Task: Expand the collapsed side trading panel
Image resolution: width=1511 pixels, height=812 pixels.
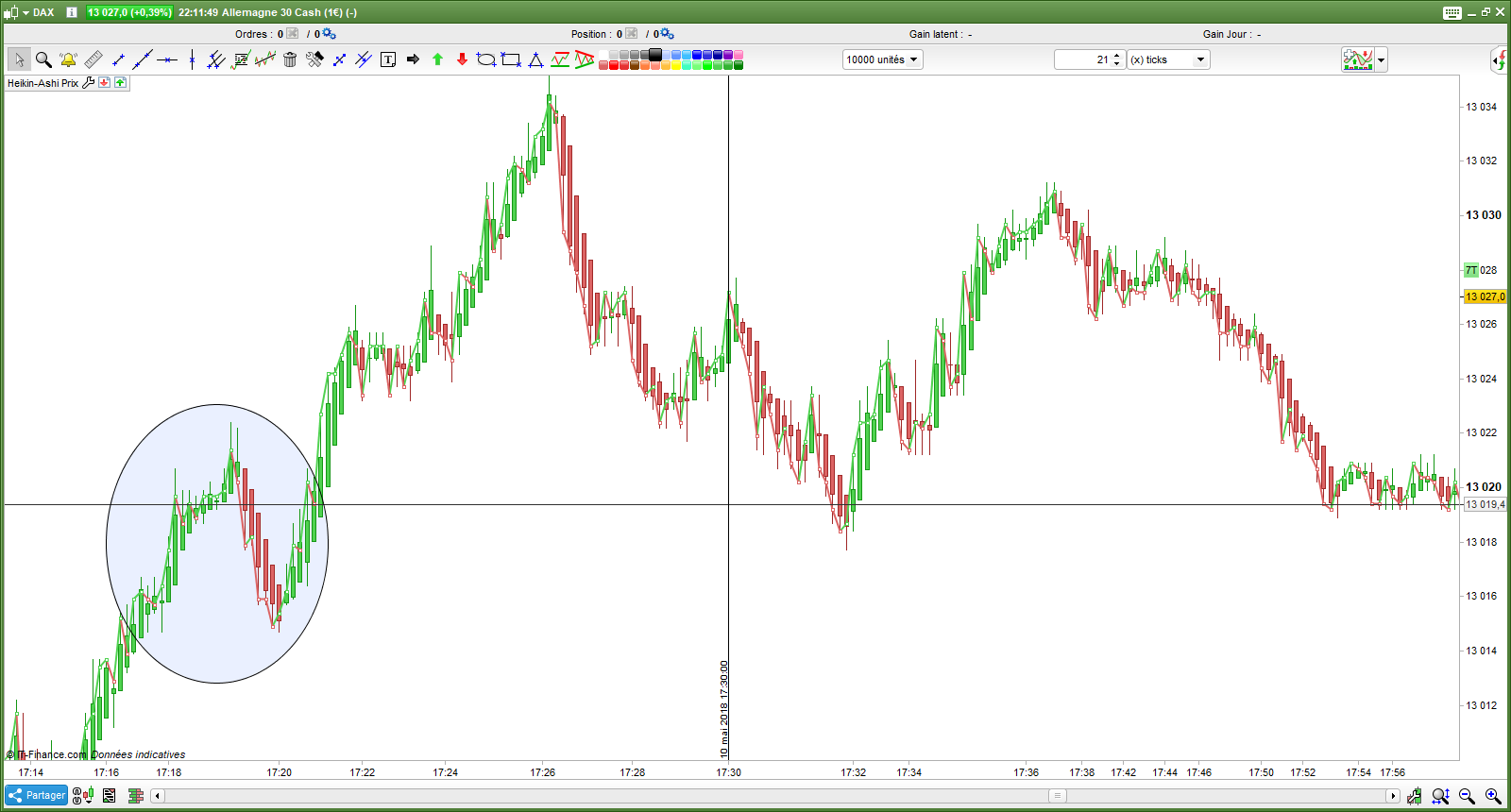Action: [1499, 60]
